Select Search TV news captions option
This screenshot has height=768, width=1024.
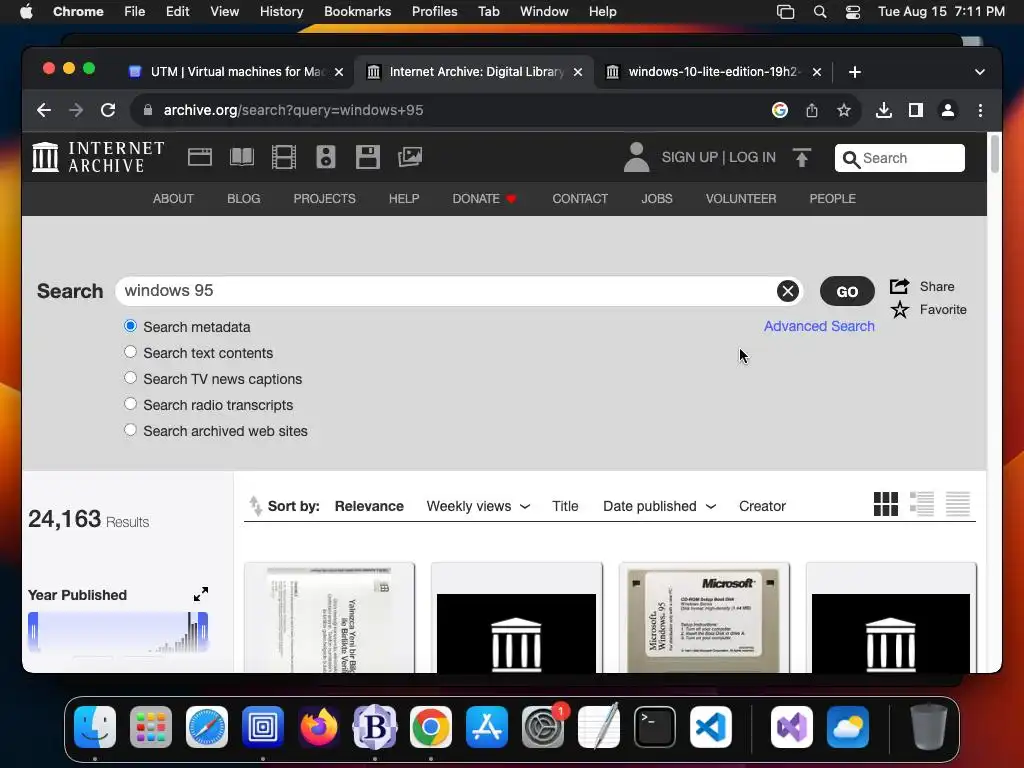click(x=131, y=378)
